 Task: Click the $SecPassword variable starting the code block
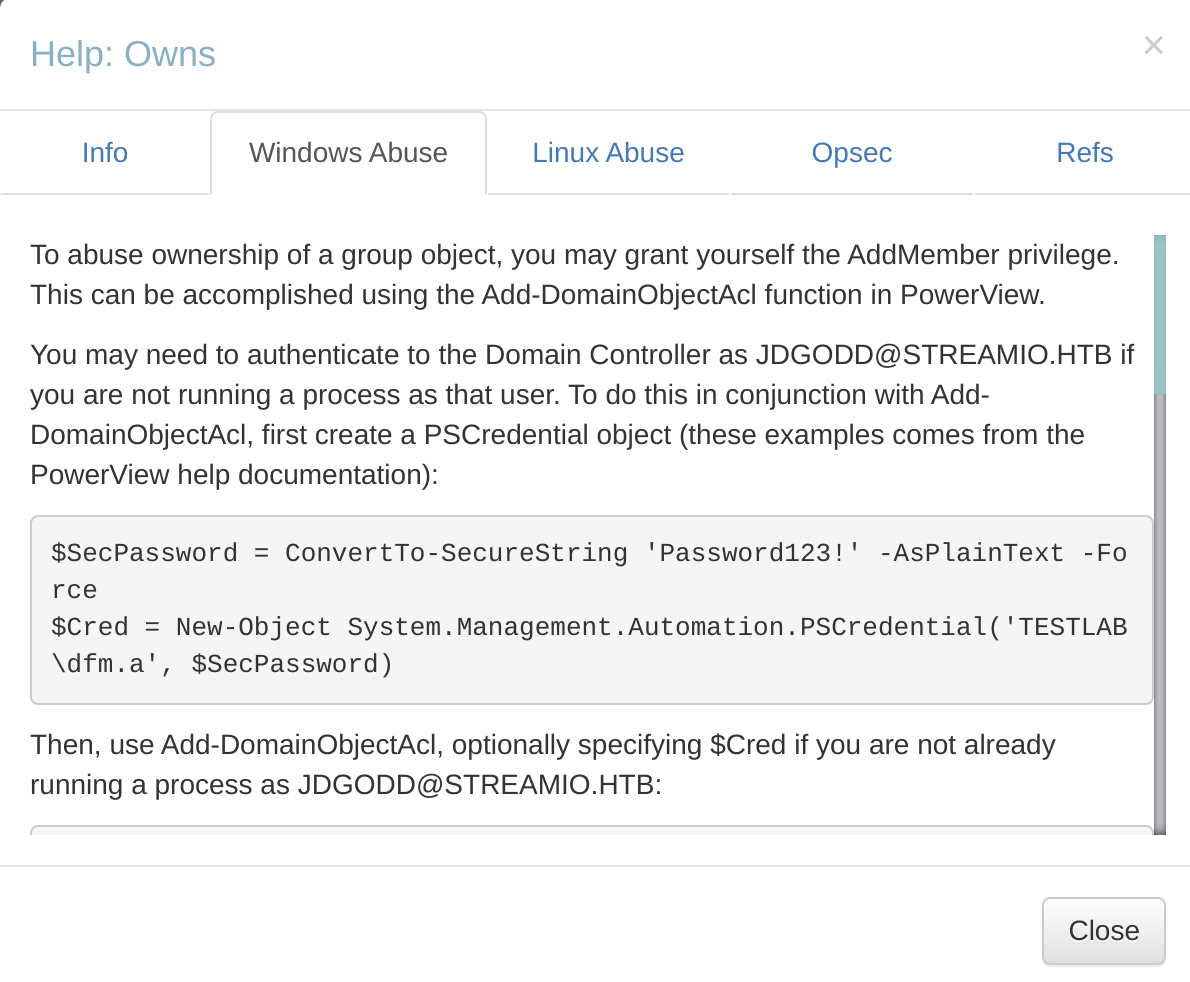(144, 553)
